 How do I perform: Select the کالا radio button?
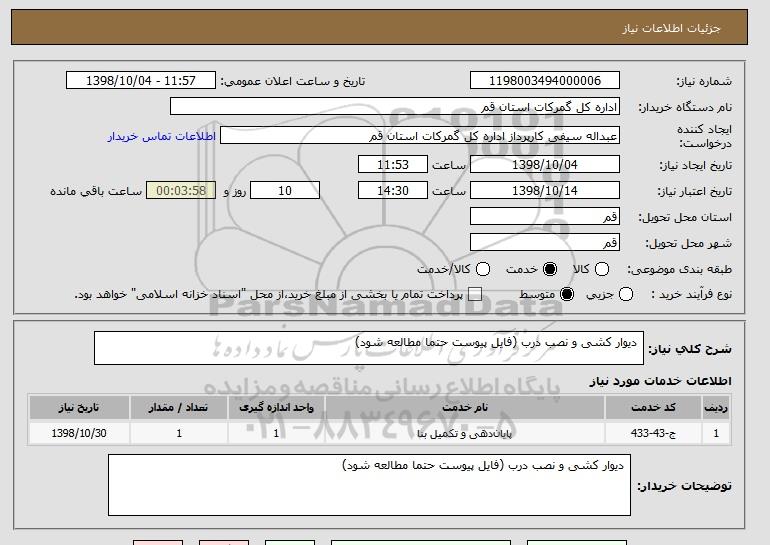(x=602, y=269)
